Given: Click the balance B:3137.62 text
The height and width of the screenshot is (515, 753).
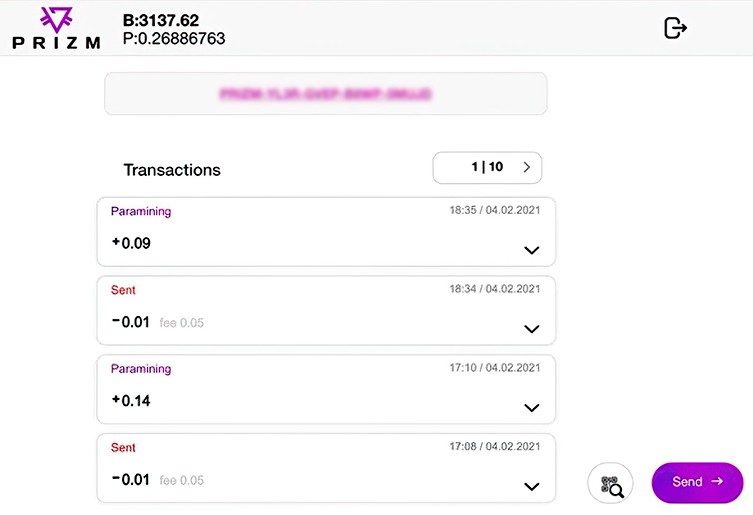Looking at the screenshot, I should click(161, 20).
